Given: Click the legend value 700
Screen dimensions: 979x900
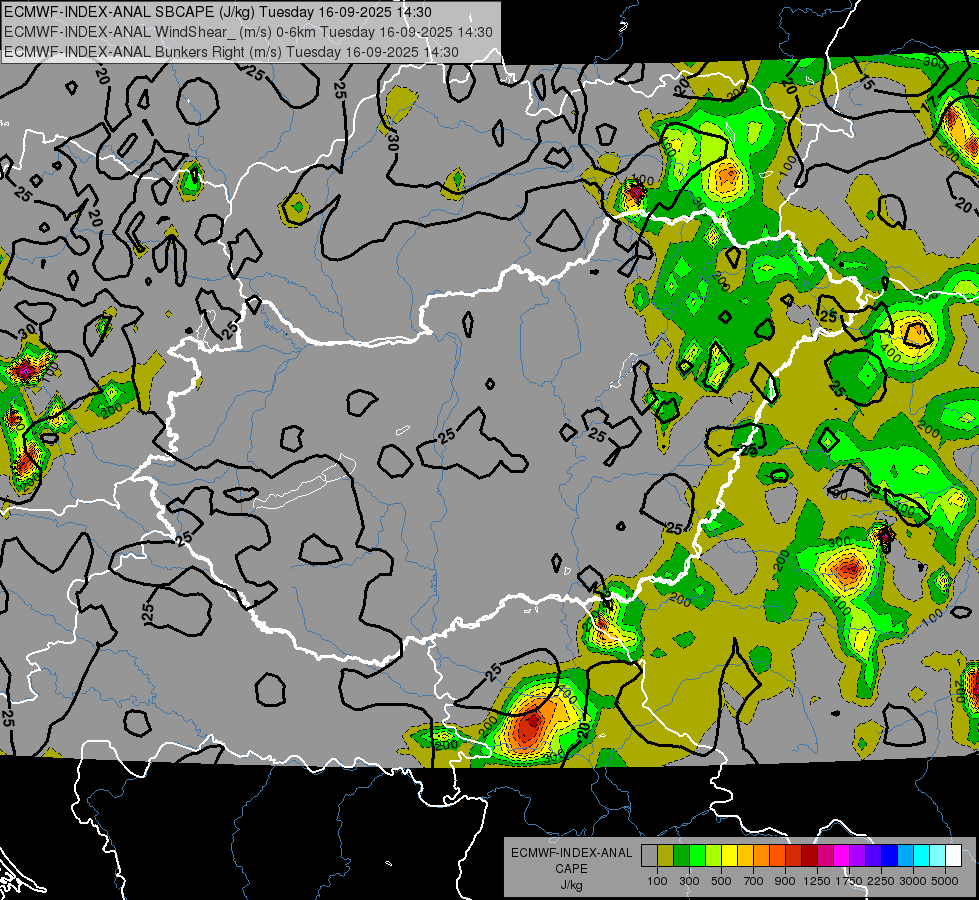Looking at the screenshot, I should pyautogui.click(x=754, y=881).
